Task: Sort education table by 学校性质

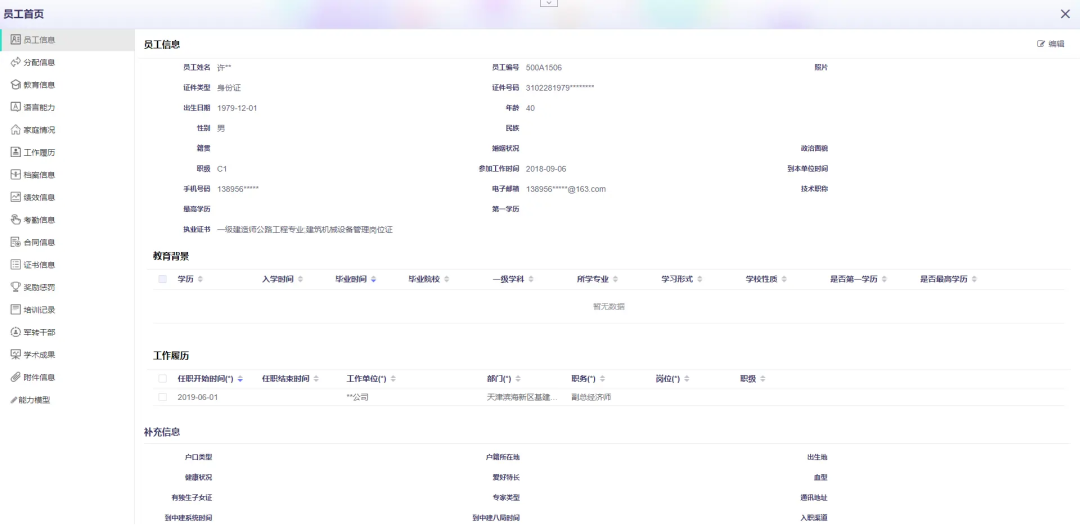Action: [784, 279]
